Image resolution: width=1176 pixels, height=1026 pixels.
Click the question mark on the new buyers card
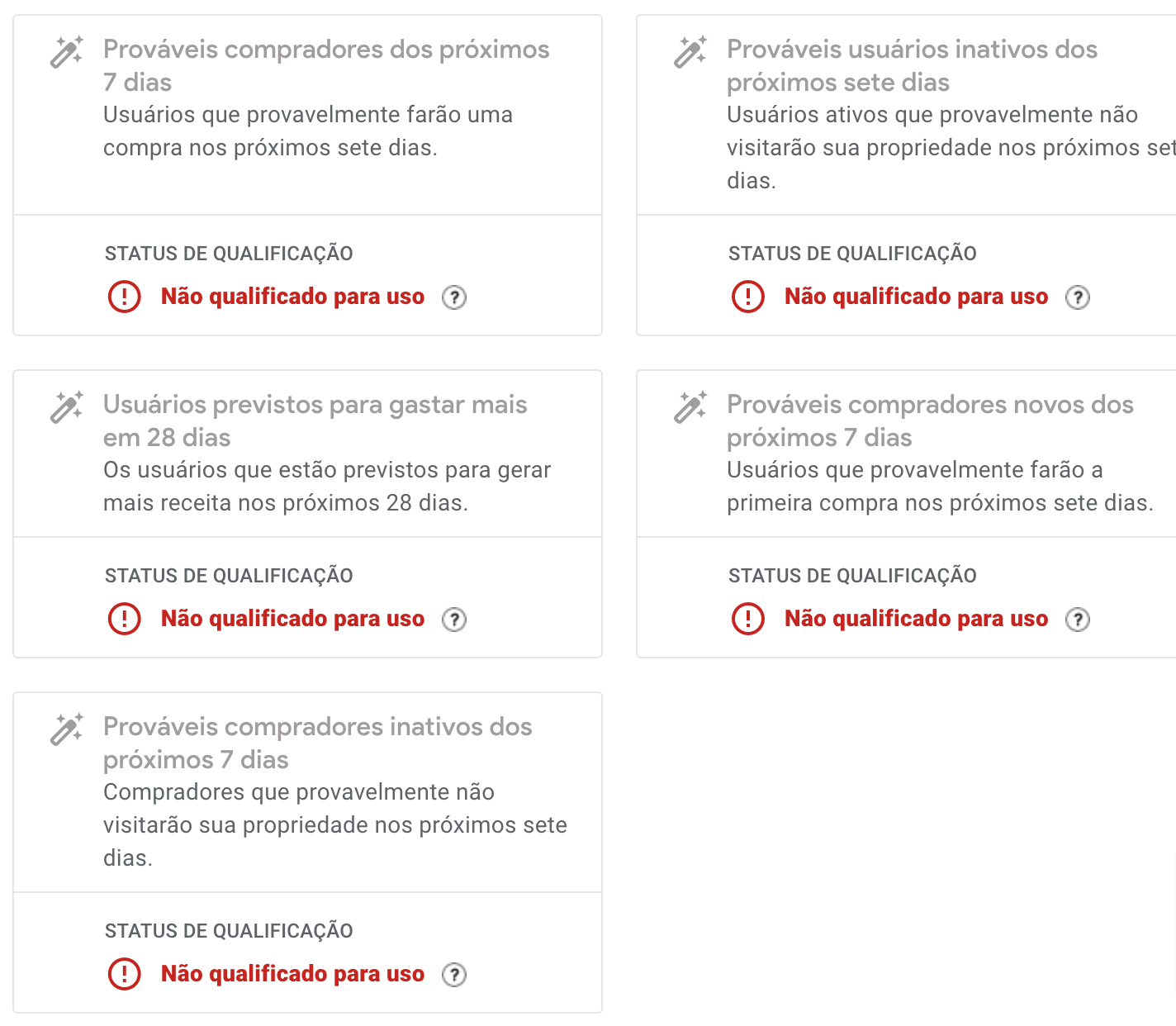[1078, 618]
